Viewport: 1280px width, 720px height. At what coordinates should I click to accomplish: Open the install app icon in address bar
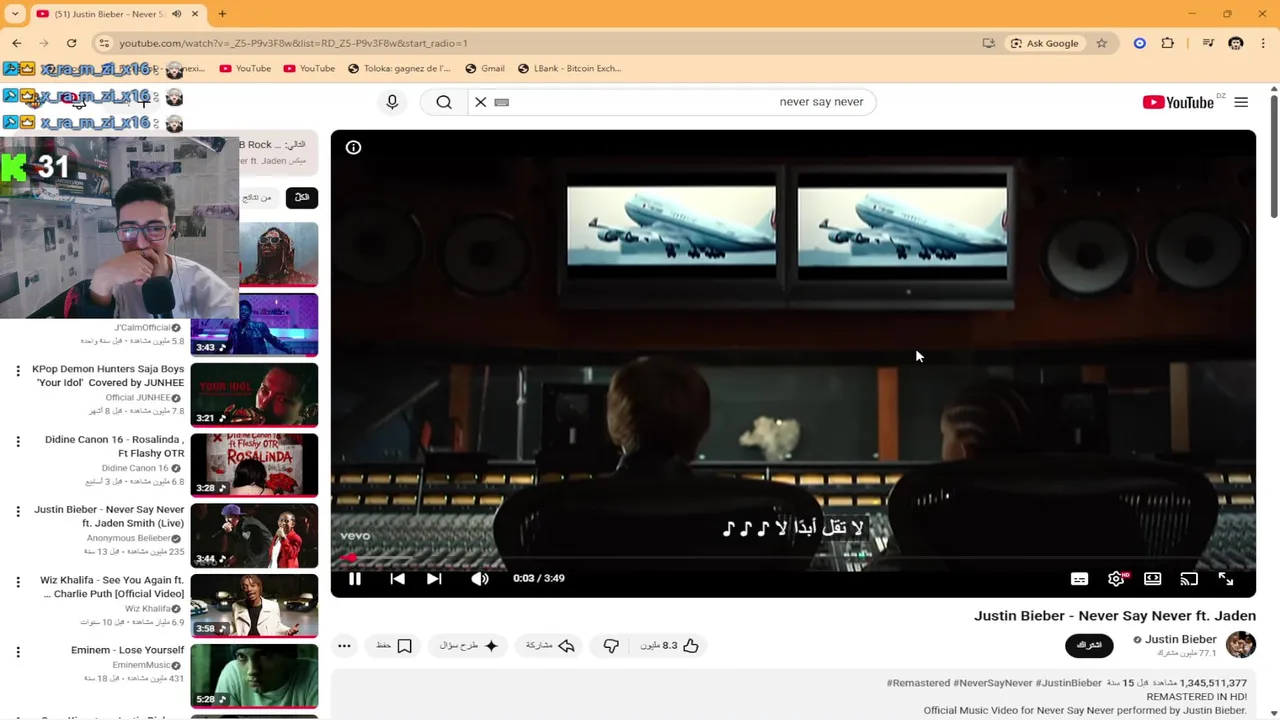989,43
